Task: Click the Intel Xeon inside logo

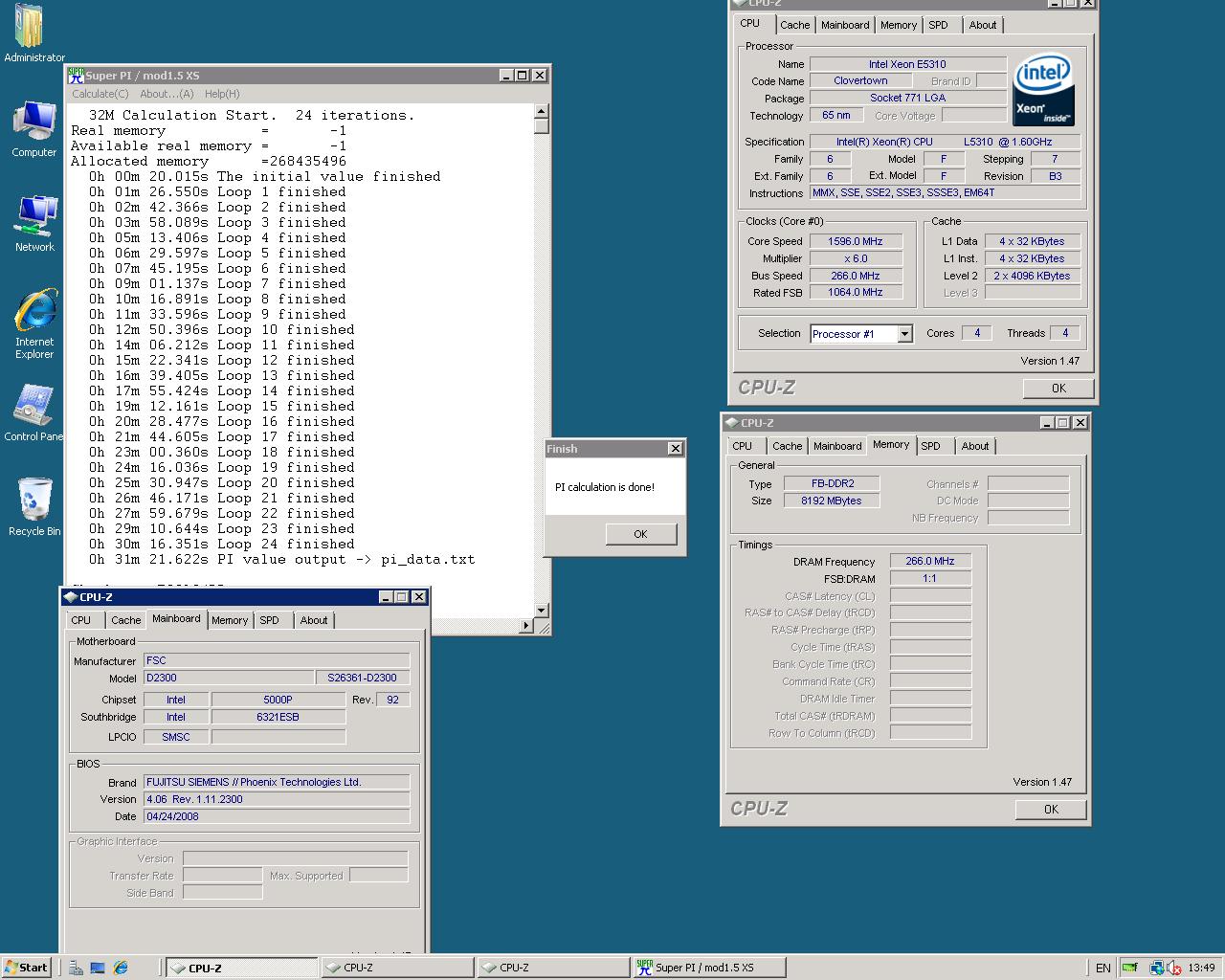Action: [1043, 89]
